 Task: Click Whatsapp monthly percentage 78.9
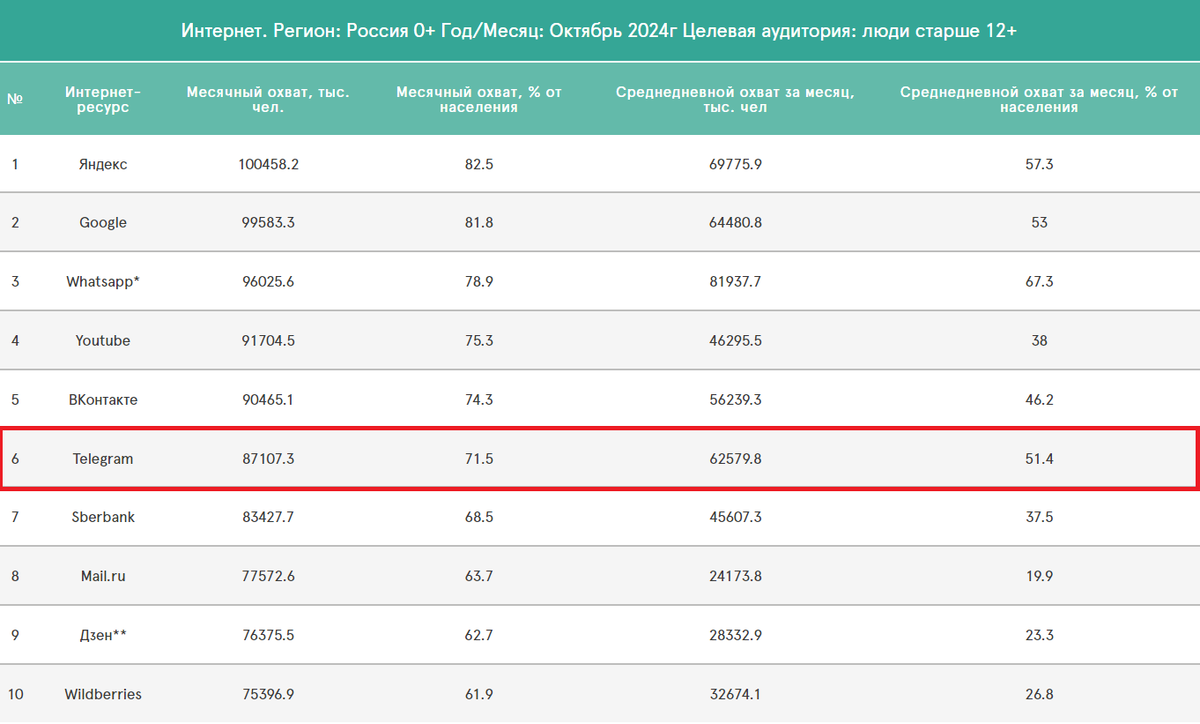[x=479, y=282]
